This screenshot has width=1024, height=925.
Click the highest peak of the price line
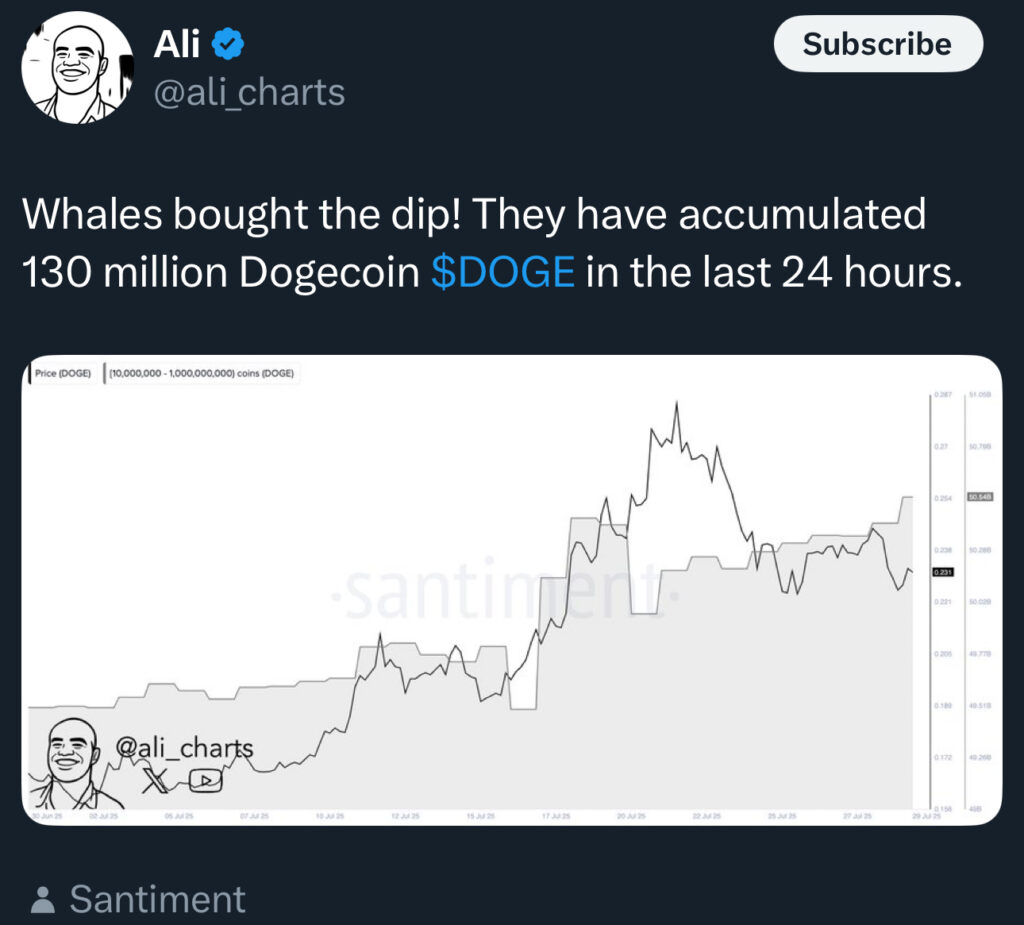(677, 402)
